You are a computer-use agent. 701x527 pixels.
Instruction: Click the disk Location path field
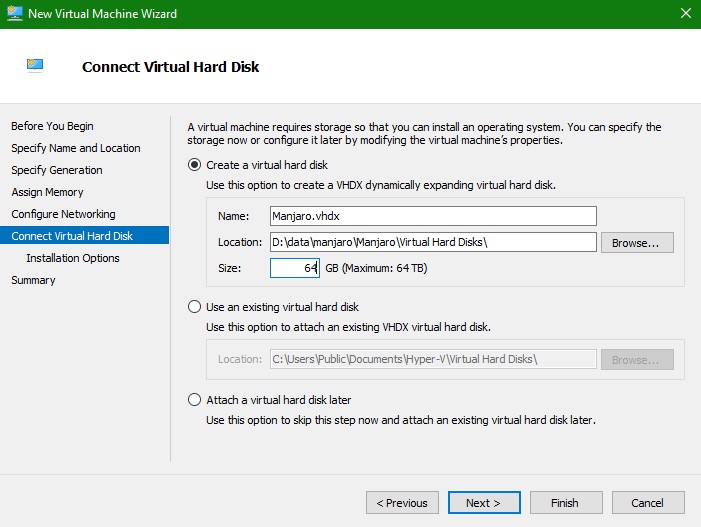click(433, 242)
